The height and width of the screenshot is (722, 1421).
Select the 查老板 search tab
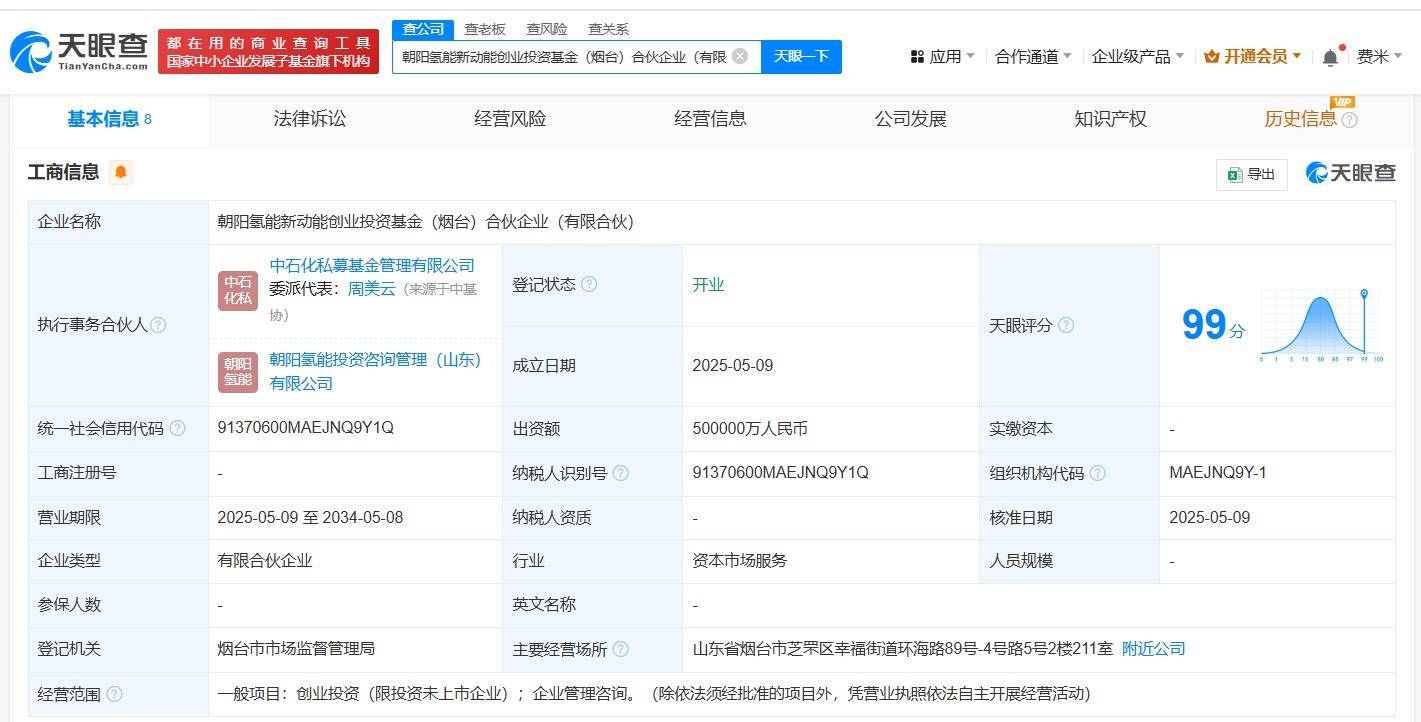(485, 29)
